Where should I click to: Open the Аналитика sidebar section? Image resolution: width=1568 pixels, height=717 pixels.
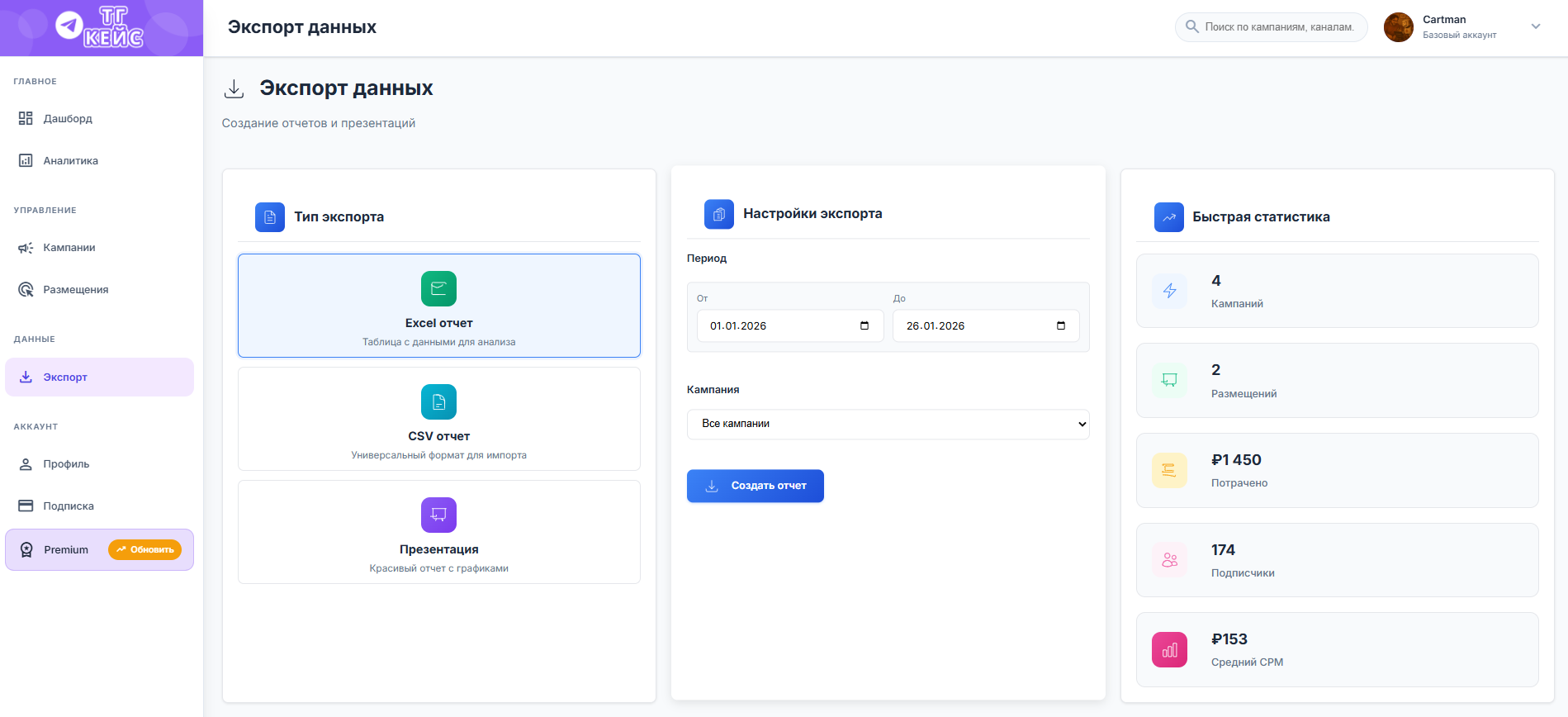(70, 161)
